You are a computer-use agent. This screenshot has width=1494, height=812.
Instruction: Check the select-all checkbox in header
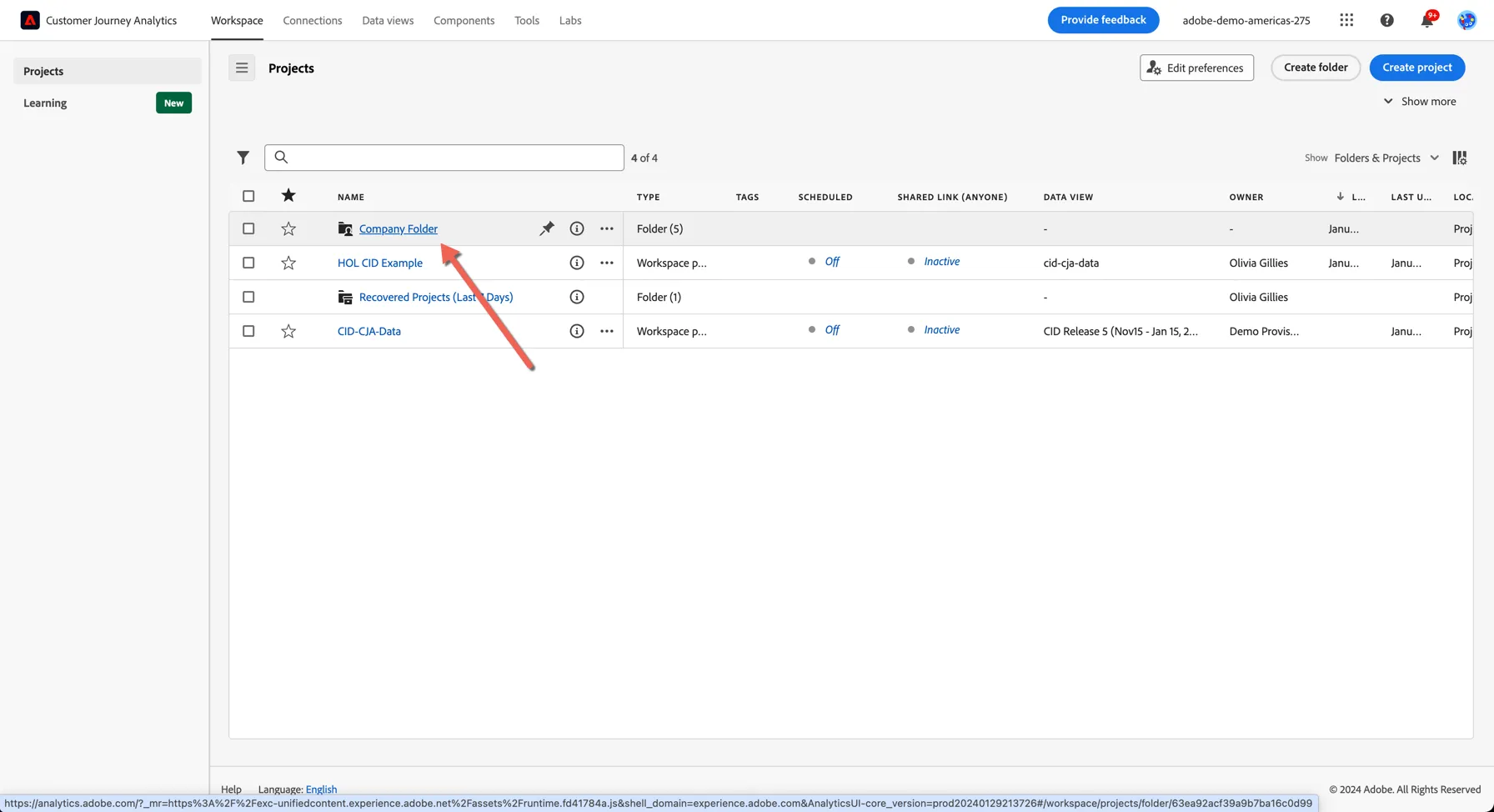pos(248,196)
